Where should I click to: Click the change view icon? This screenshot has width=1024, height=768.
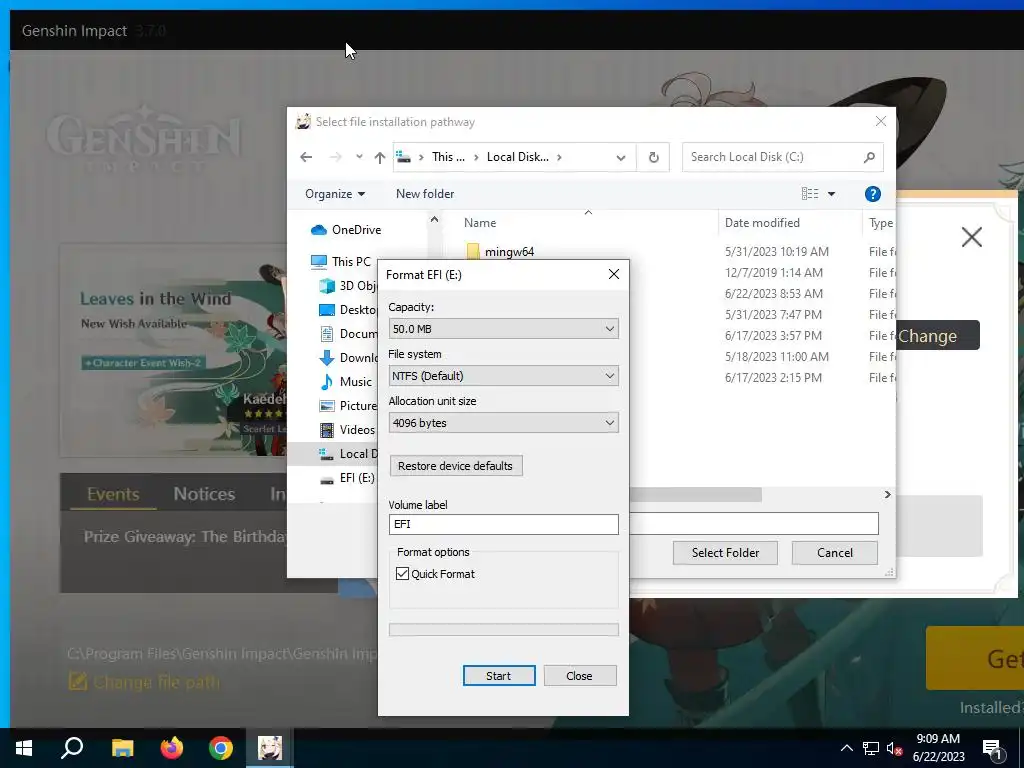pos(810,194)
